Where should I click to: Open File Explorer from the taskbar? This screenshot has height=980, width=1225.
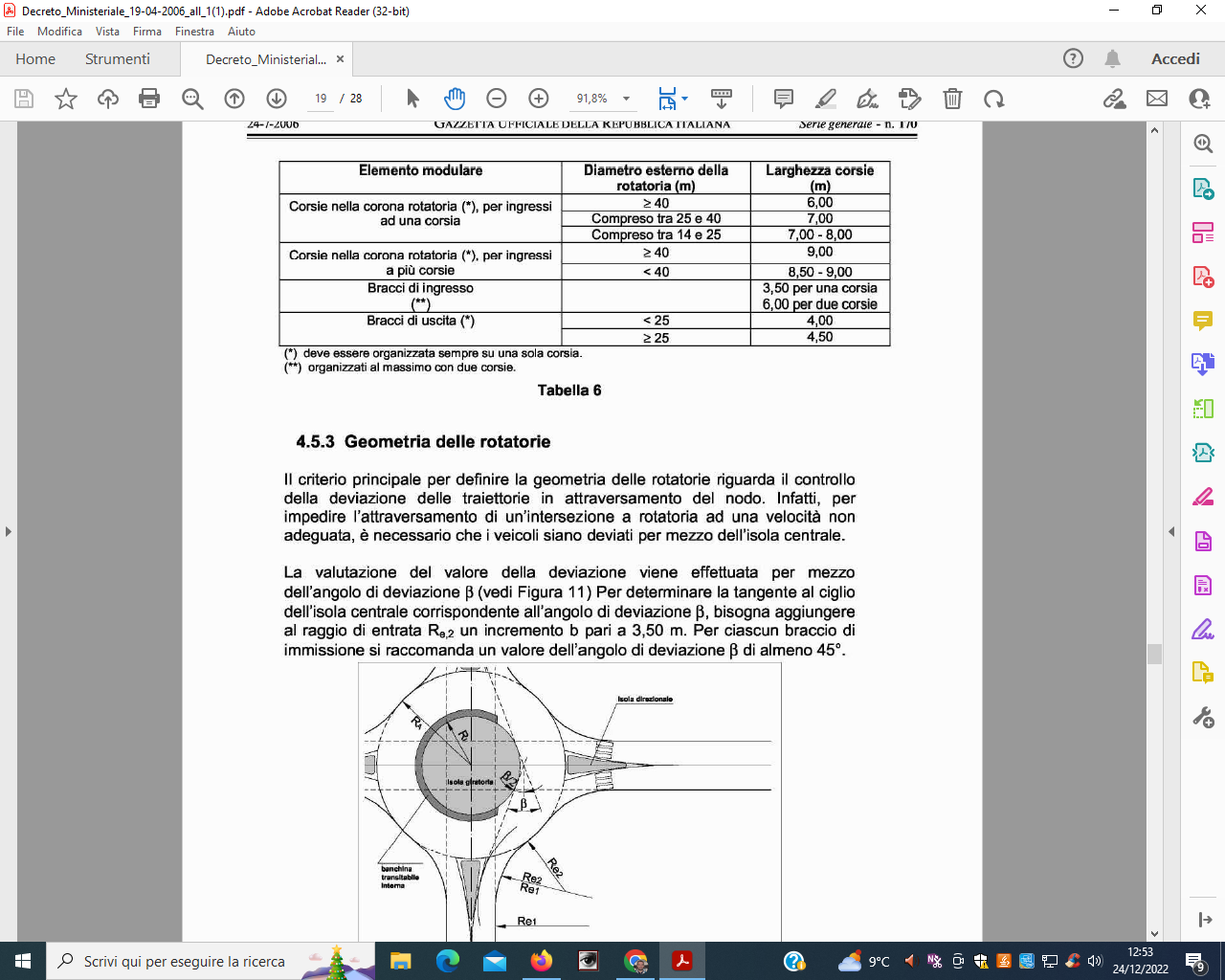click(400, 961)
